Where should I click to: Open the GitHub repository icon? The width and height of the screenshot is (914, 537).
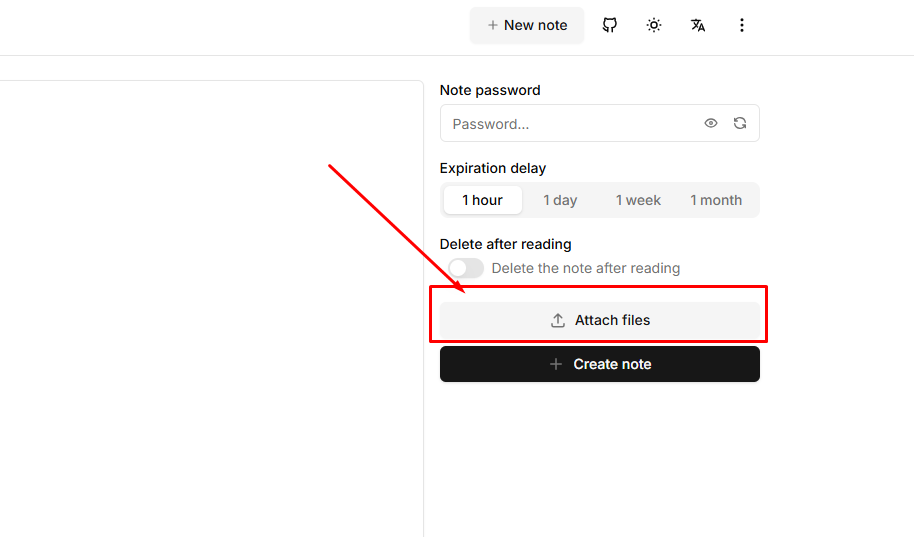(610, 25)
